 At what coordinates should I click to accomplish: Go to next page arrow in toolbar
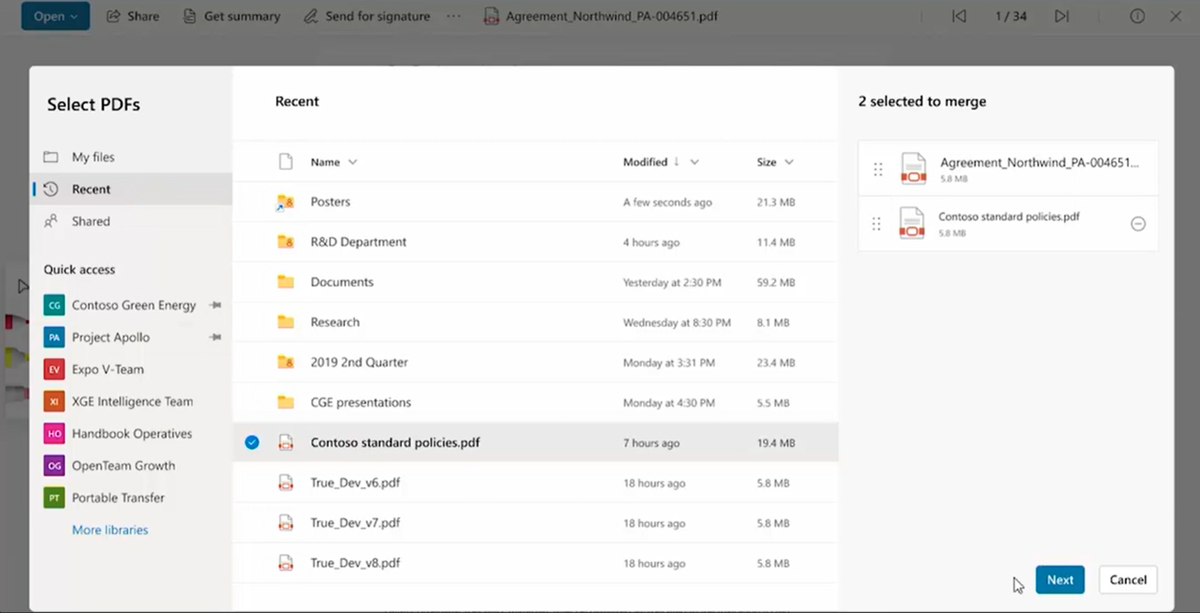pyautogui.click(x=1062, y=17)
